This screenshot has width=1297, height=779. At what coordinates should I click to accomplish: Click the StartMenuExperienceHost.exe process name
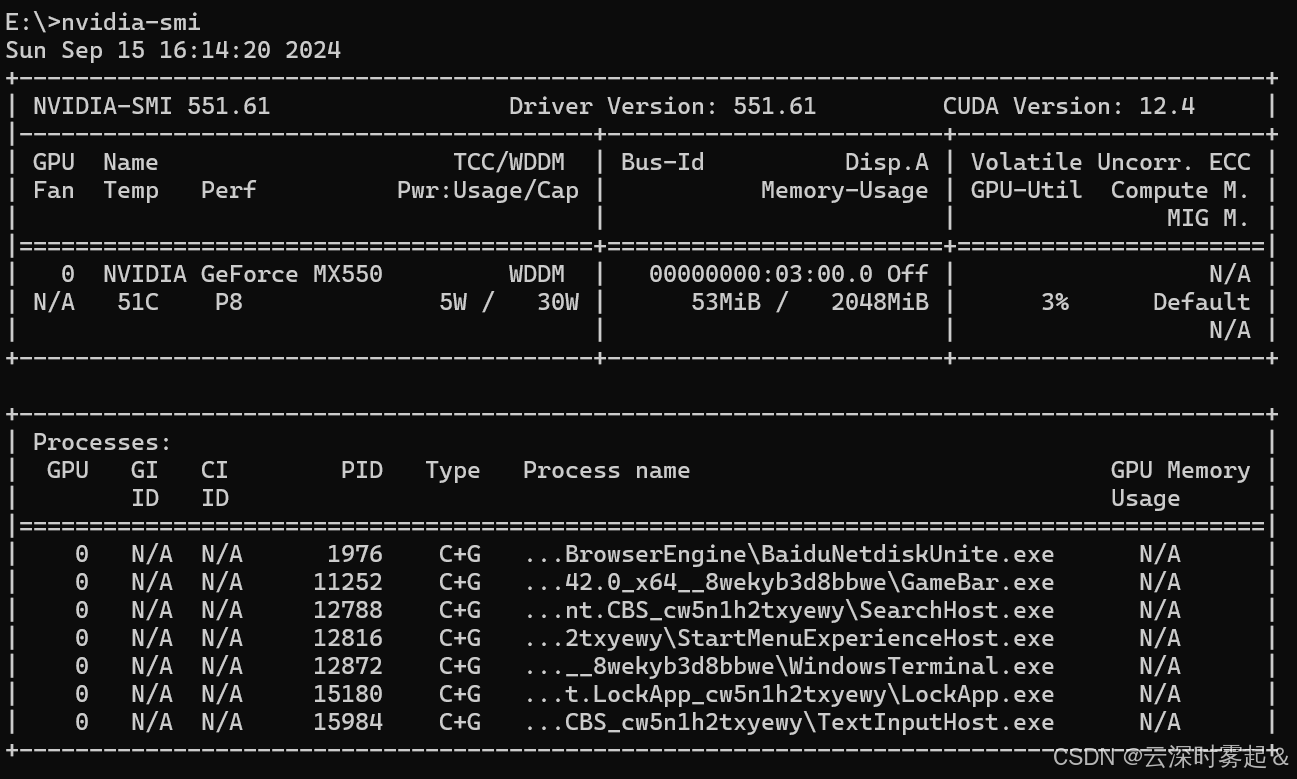coord(789,638)
